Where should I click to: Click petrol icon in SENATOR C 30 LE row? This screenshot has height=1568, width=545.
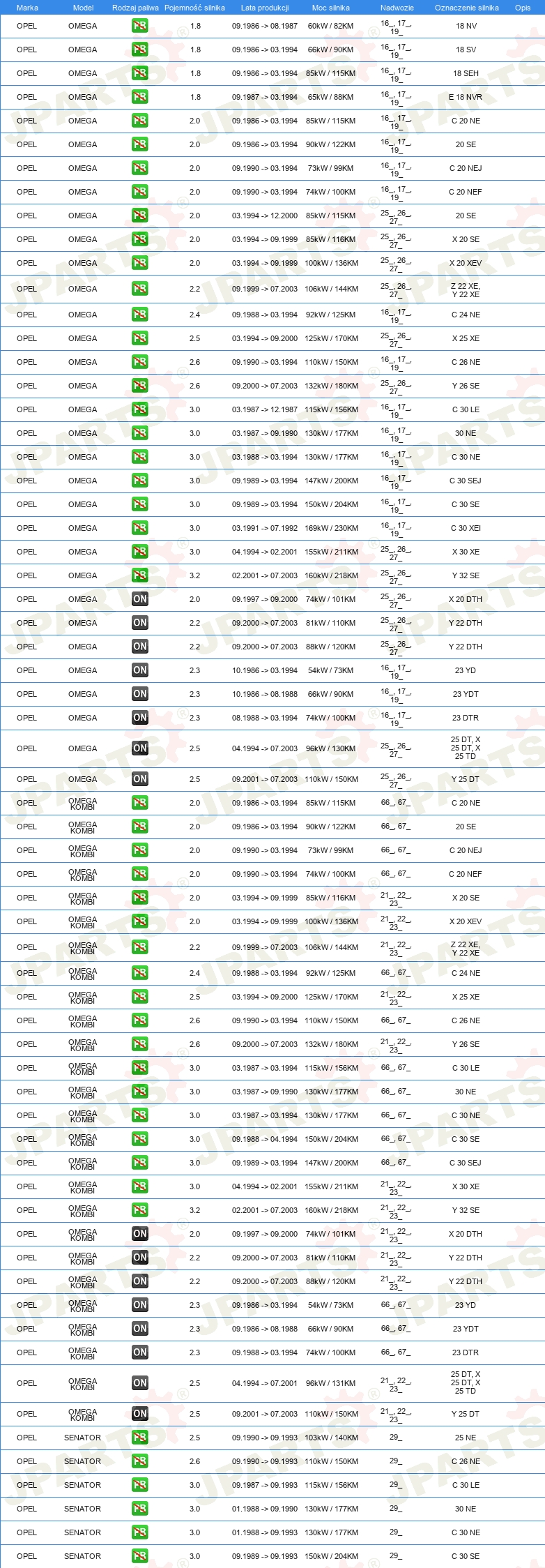tap(139, 1485)
